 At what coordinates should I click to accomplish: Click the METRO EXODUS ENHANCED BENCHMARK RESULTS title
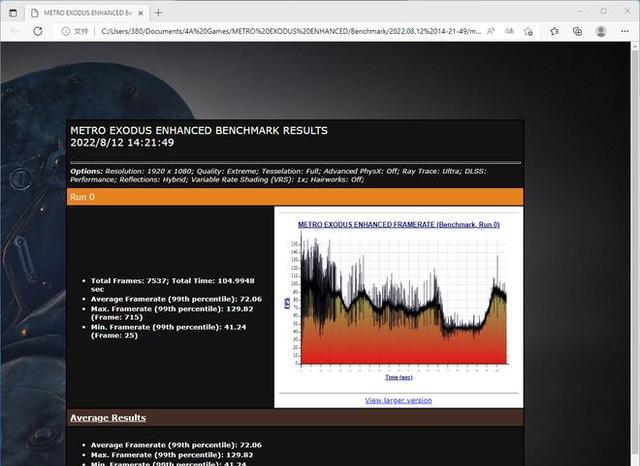[199, 131]
